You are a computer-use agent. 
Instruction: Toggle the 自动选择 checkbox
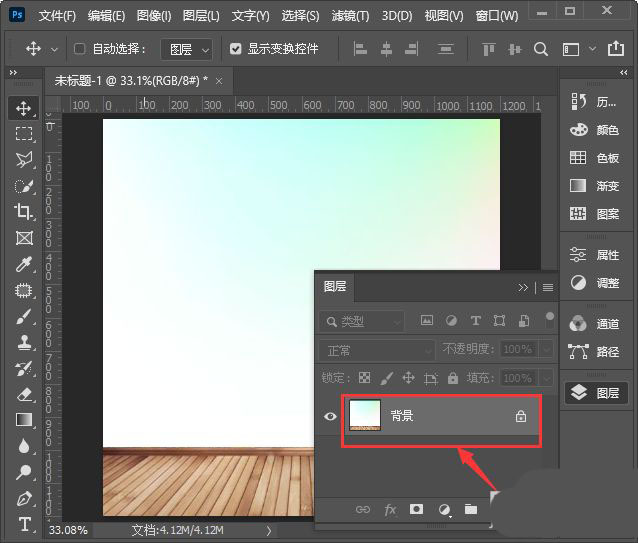coord(79,49)
